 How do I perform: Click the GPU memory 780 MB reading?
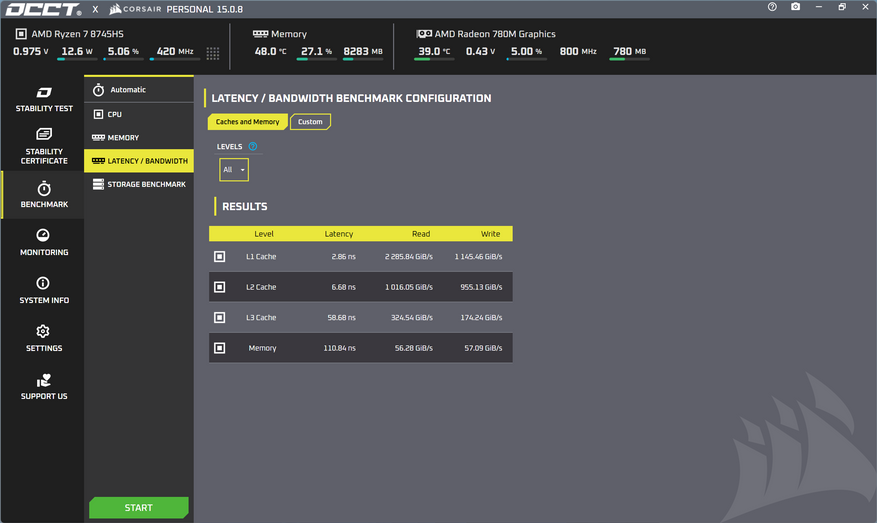point(630,51)
